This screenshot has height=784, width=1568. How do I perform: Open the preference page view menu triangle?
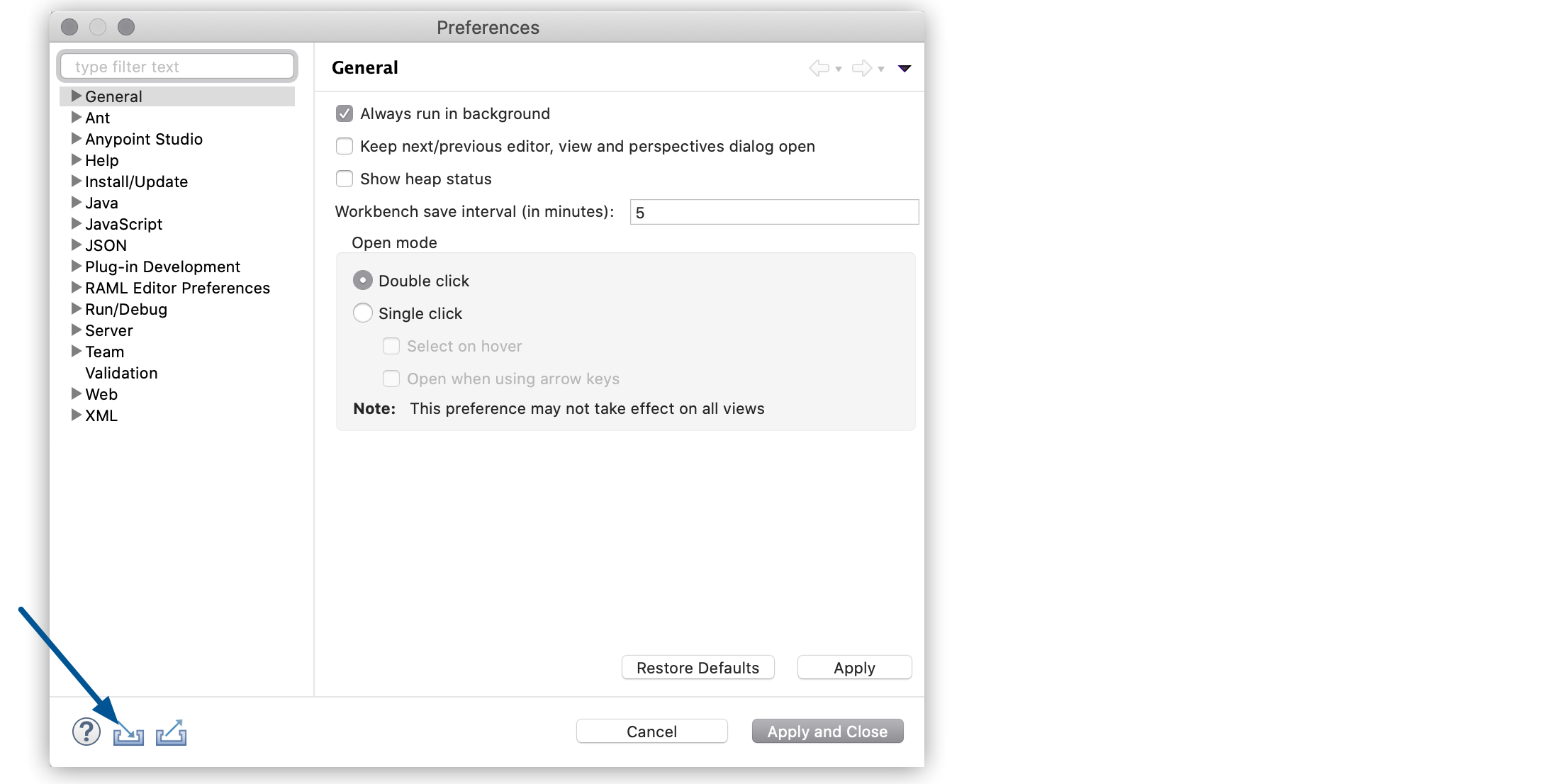pyautogui.click(x=905, y=69)
